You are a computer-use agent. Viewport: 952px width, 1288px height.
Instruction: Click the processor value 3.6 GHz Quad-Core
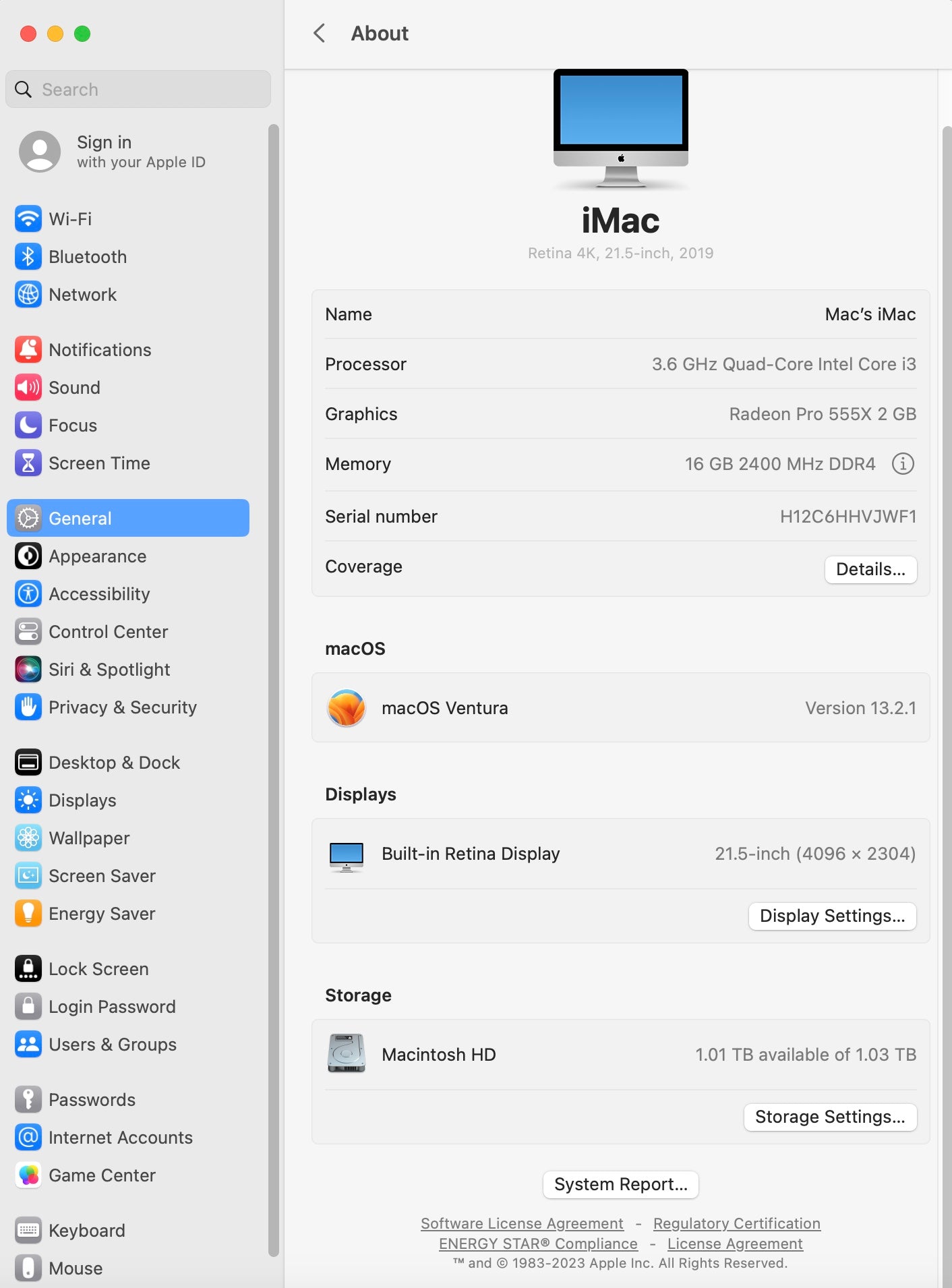(783, 364)
